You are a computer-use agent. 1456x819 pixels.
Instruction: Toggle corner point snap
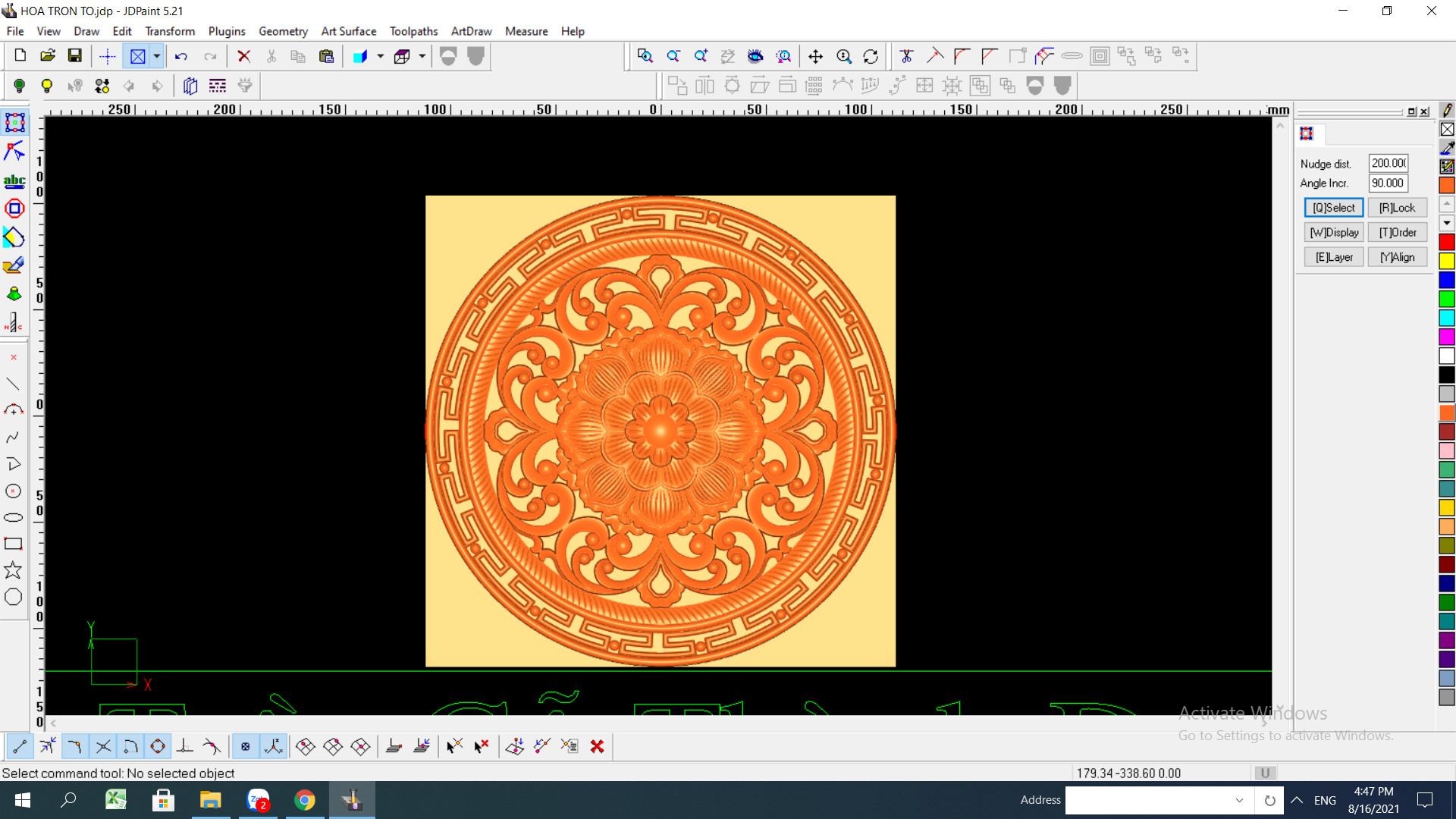click(x=74, y=746)
